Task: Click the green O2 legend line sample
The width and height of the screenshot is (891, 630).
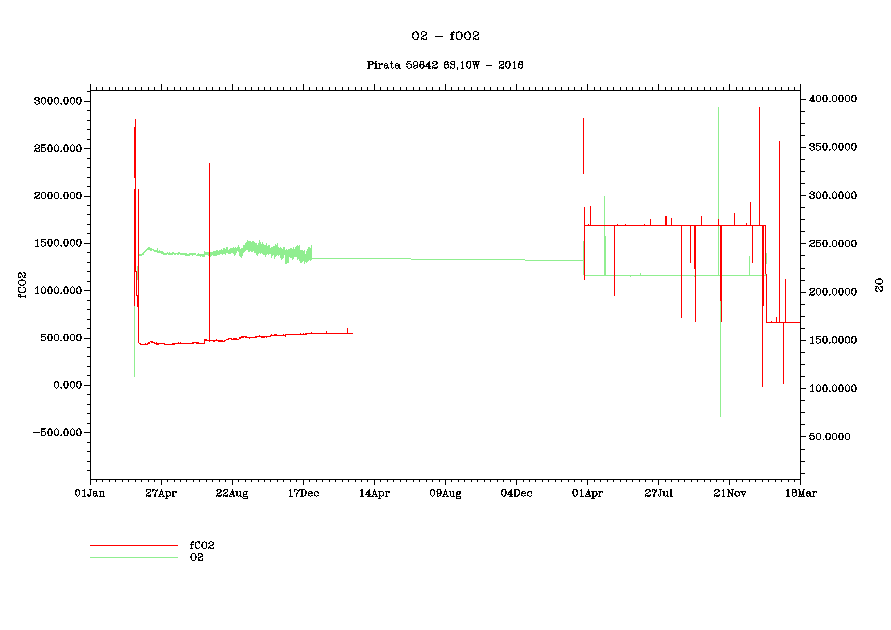Action: click(133, 557)
